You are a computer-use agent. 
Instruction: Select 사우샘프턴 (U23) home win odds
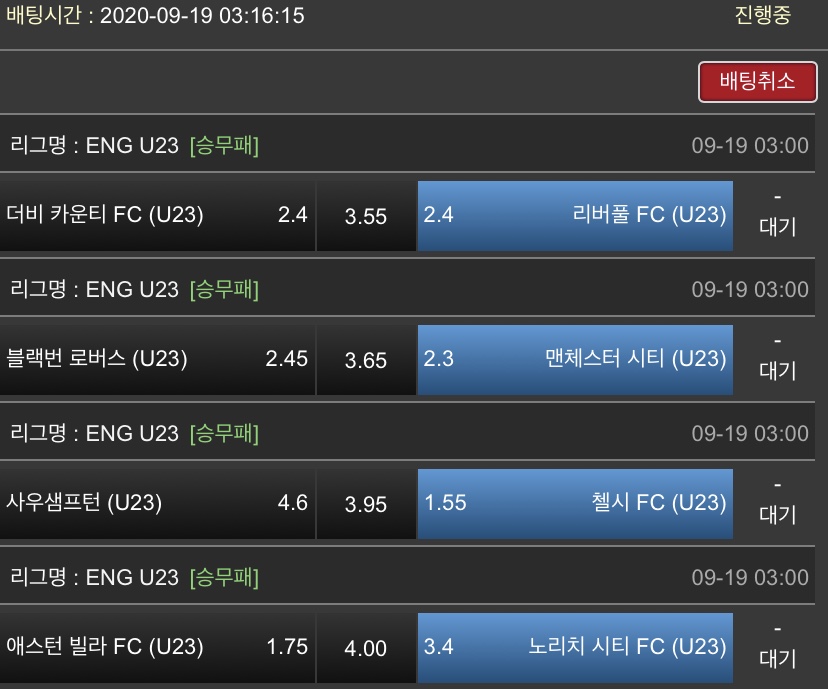[158, 503]
